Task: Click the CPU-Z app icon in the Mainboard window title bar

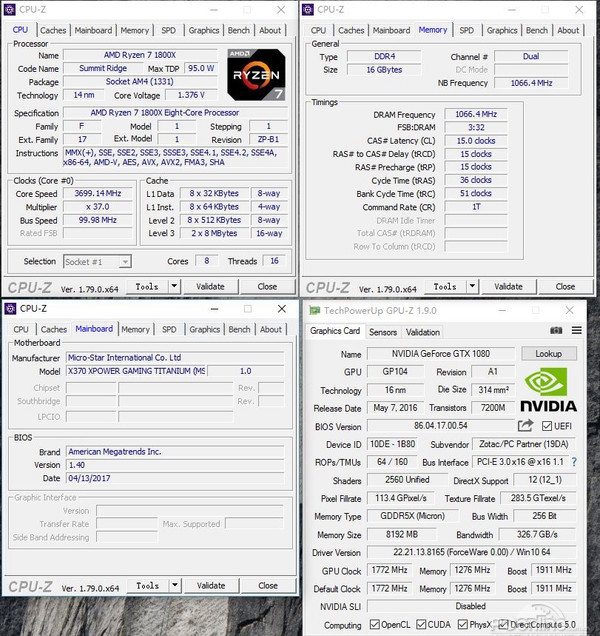Action: tap(10, 308)
